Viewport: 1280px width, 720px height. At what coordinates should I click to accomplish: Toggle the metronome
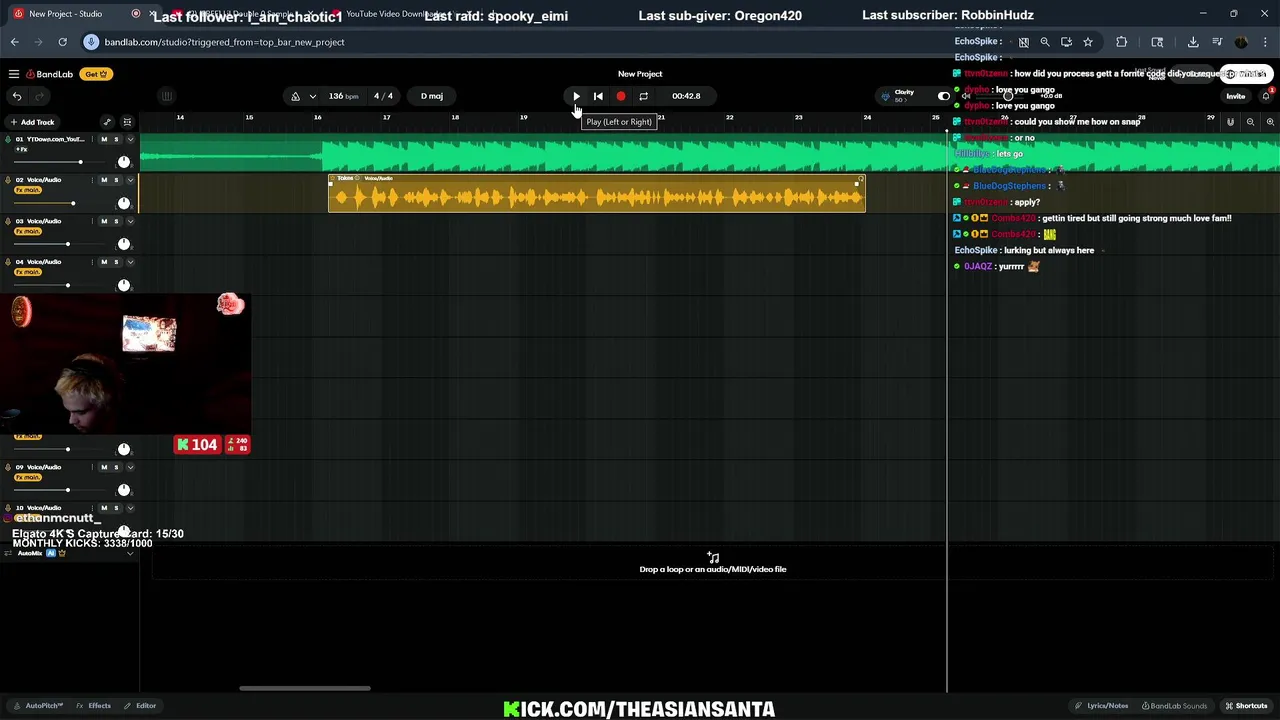point(295,96)
